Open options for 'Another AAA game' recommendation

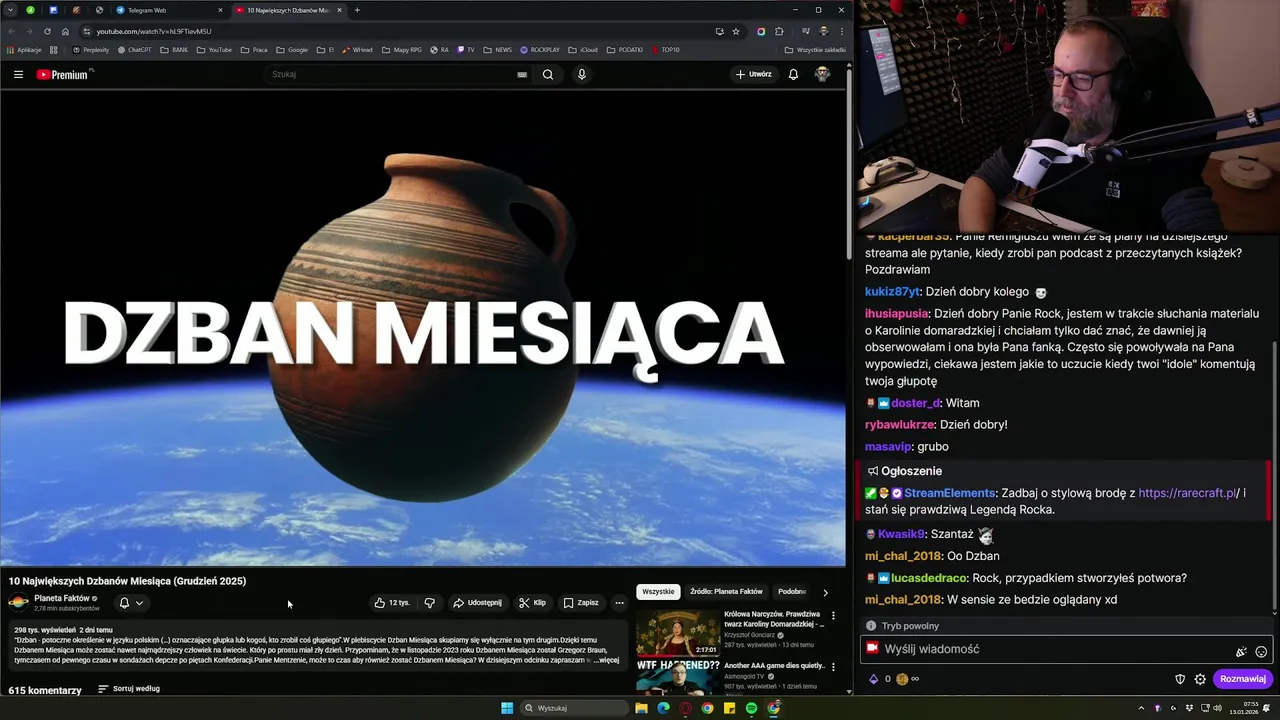[833, 667]
